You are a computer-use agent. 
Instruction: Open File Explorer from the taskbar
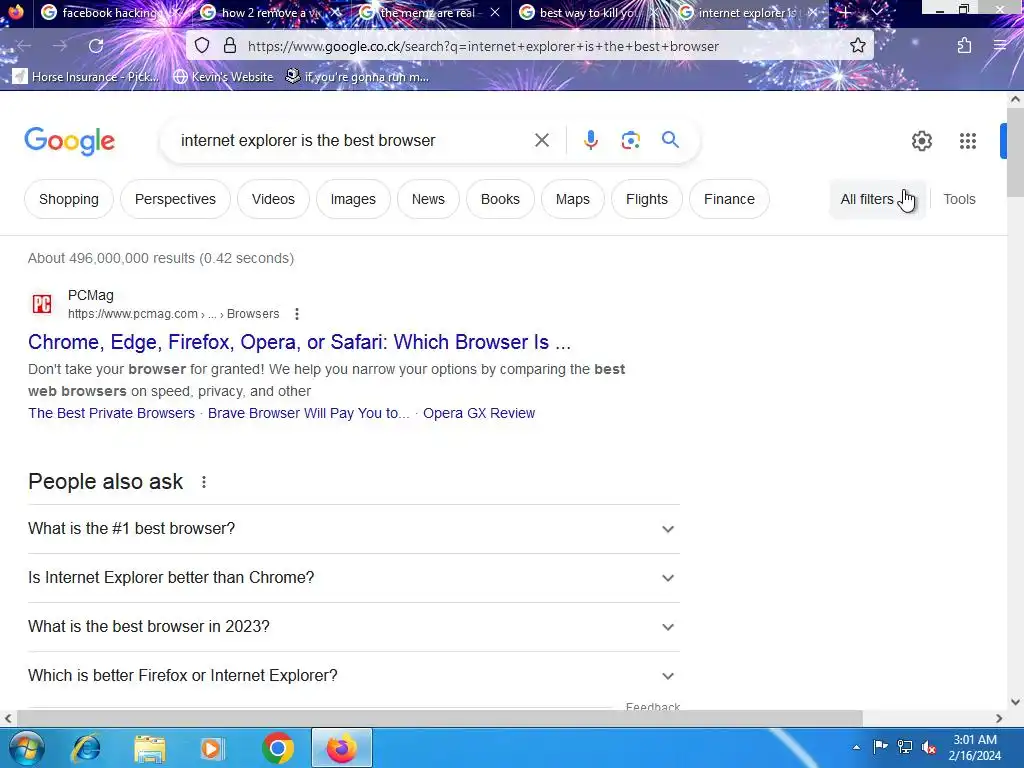(150, 748)
